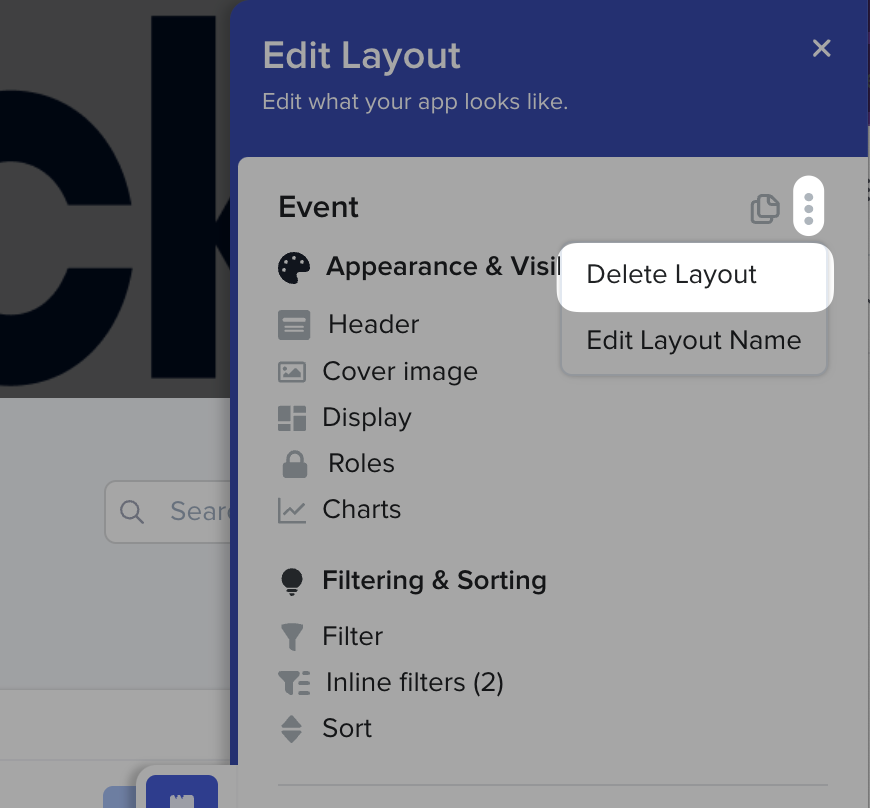
Task: Open the Cover image settings
Action: [400, 372]
